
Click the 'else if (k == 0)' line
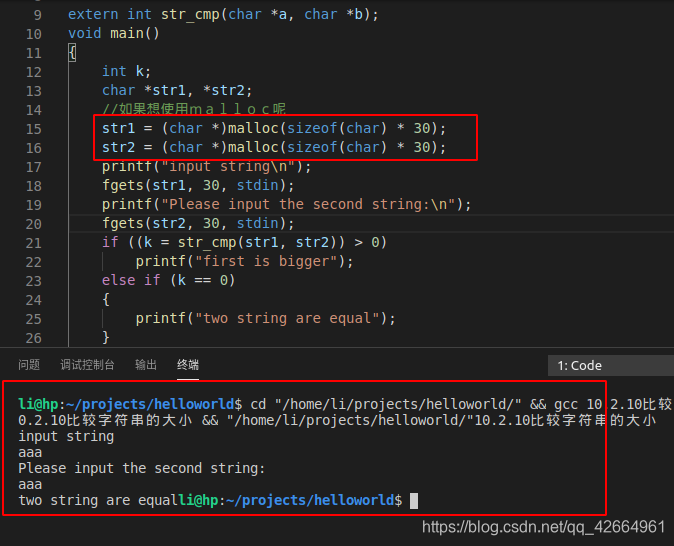pos(168,280)
